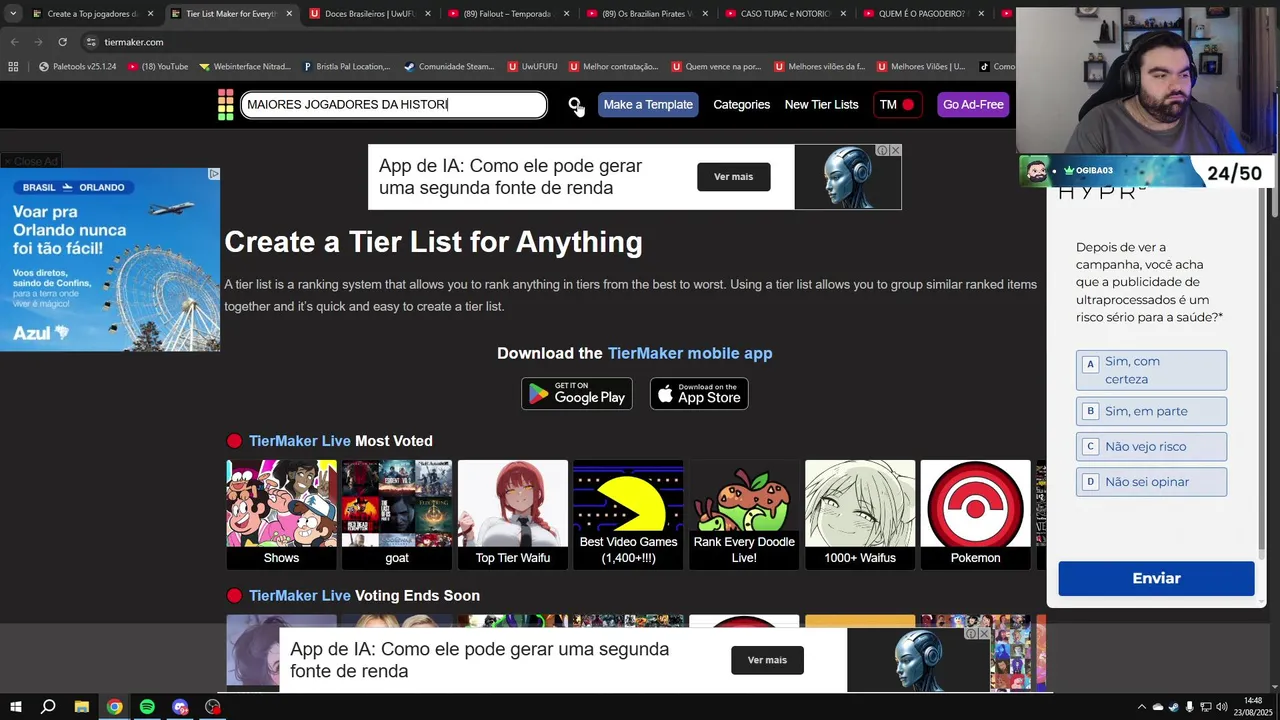Get it on Google Play badge

tap(577, 394)
